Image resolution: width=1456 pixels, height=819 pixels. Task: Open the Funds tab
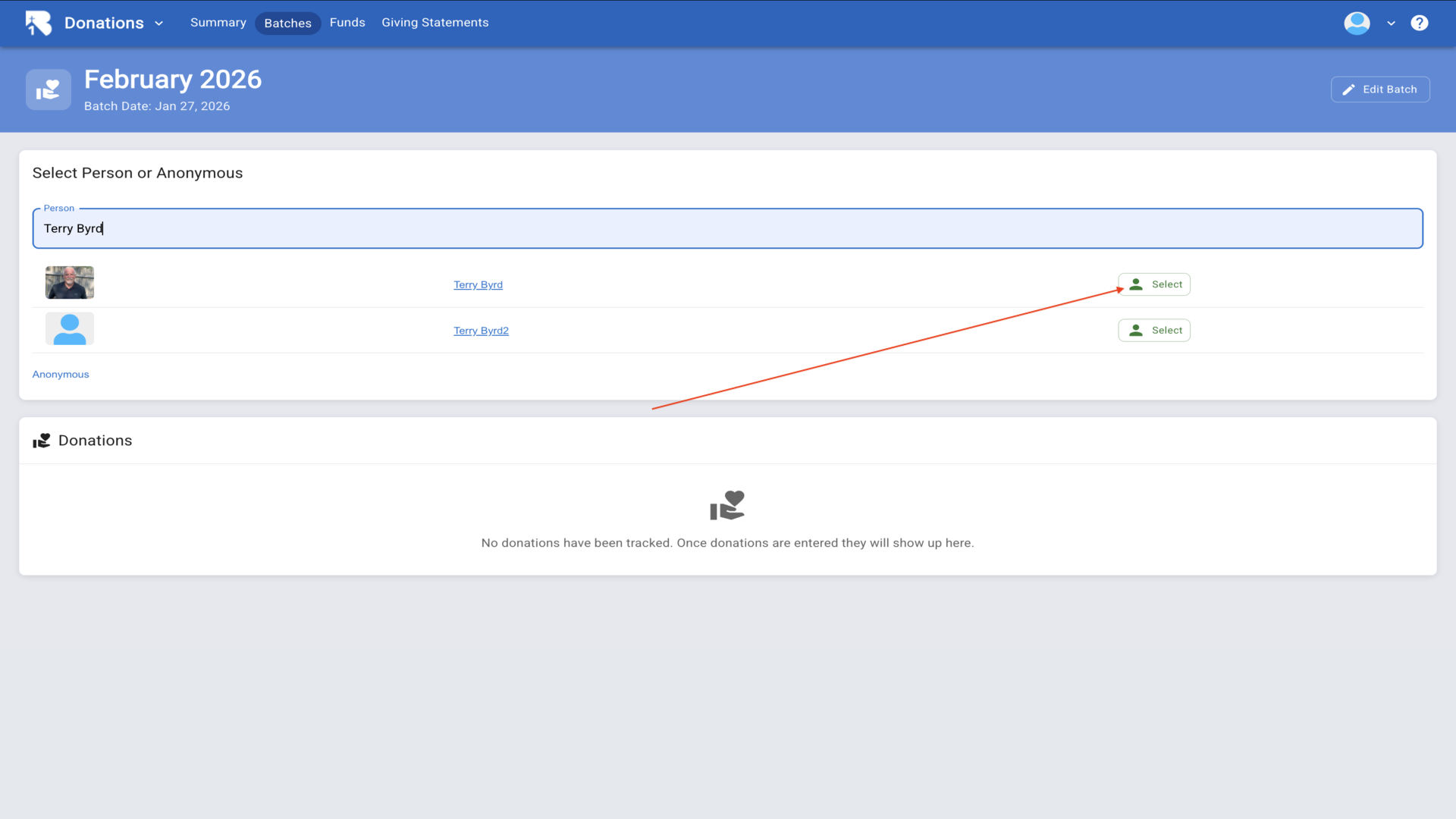point(347,23)
